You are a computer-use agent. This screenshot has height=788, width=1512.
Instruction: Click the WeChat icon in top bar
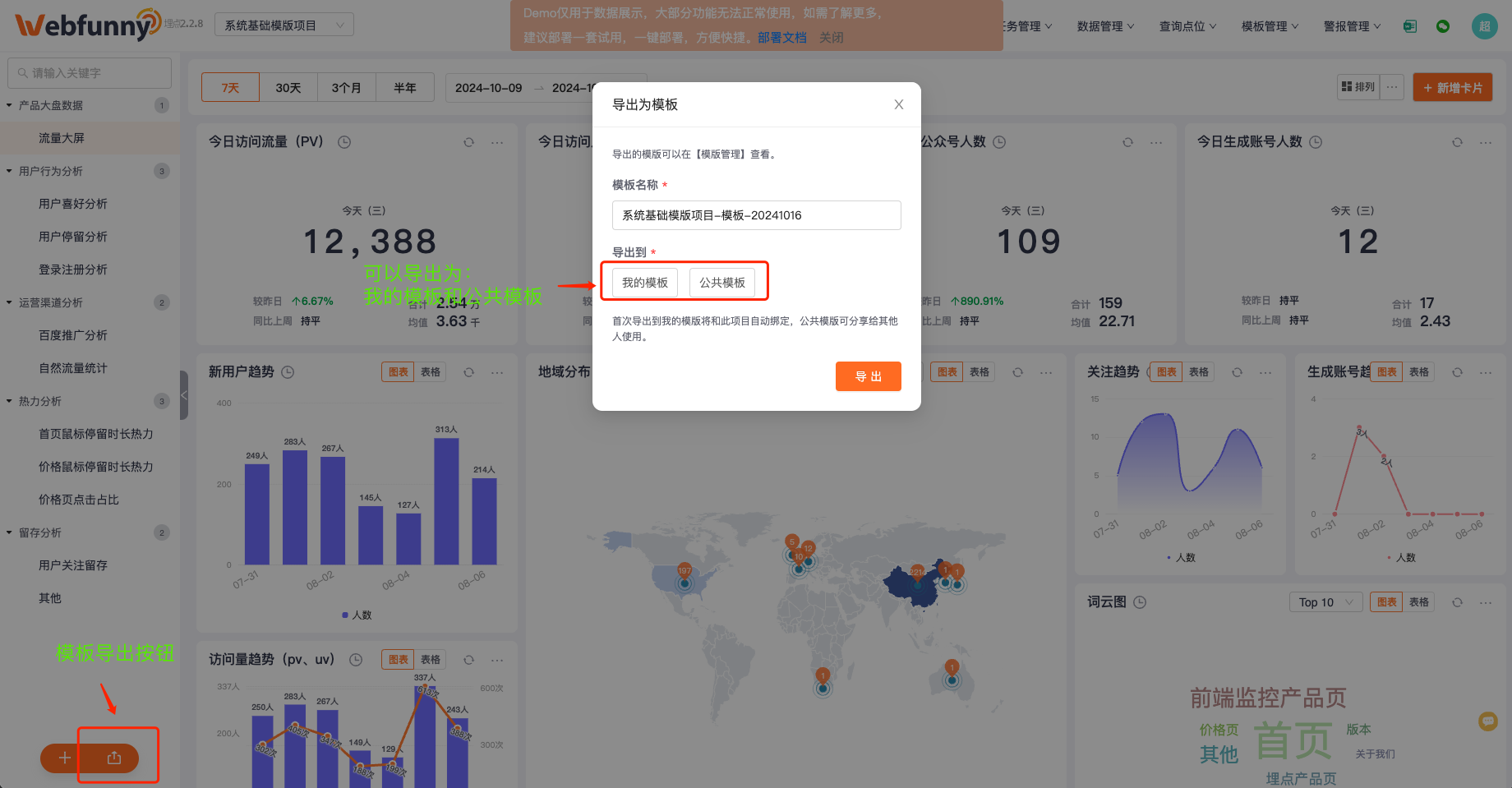click(x=1443, y=26)
